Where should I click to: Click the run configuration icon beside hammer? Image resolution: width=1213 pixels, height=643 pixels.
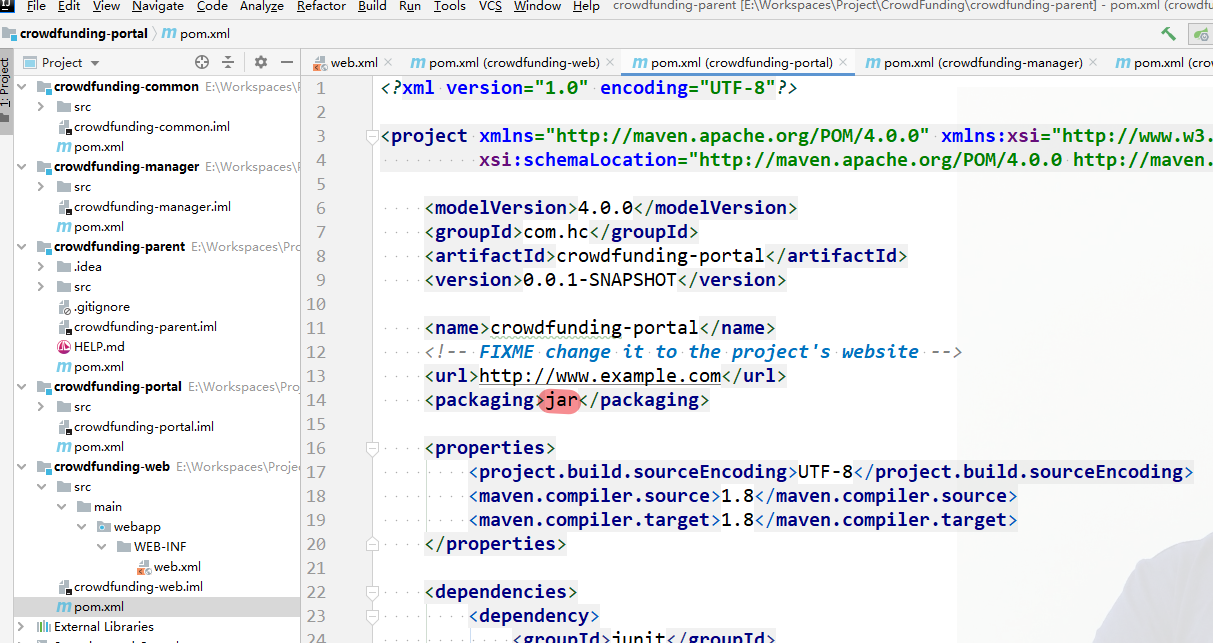click(1201, 34)
